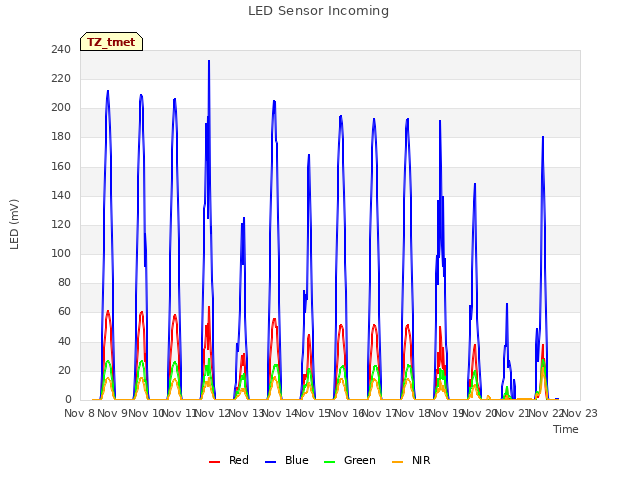Image resolution: width=640 pixels, height=480 pixels.
Task: Click the tallest blue peak above 220 mV
Action: pyautogui.click(x=209, y=61)
